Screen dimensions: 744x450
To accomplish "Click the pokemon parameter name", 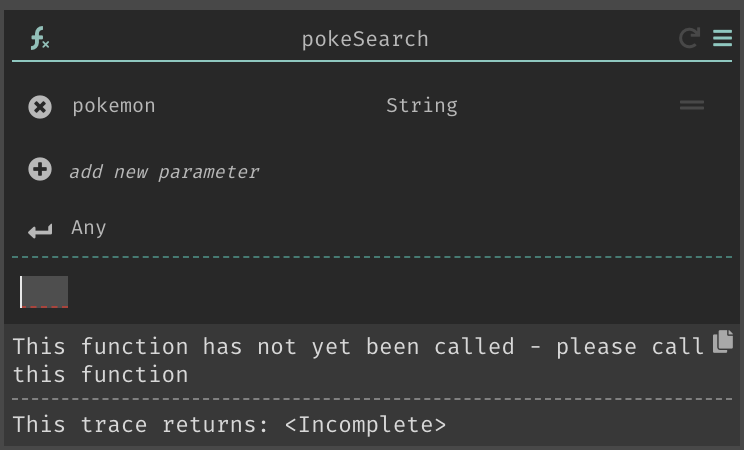I will tap(114, 106).
